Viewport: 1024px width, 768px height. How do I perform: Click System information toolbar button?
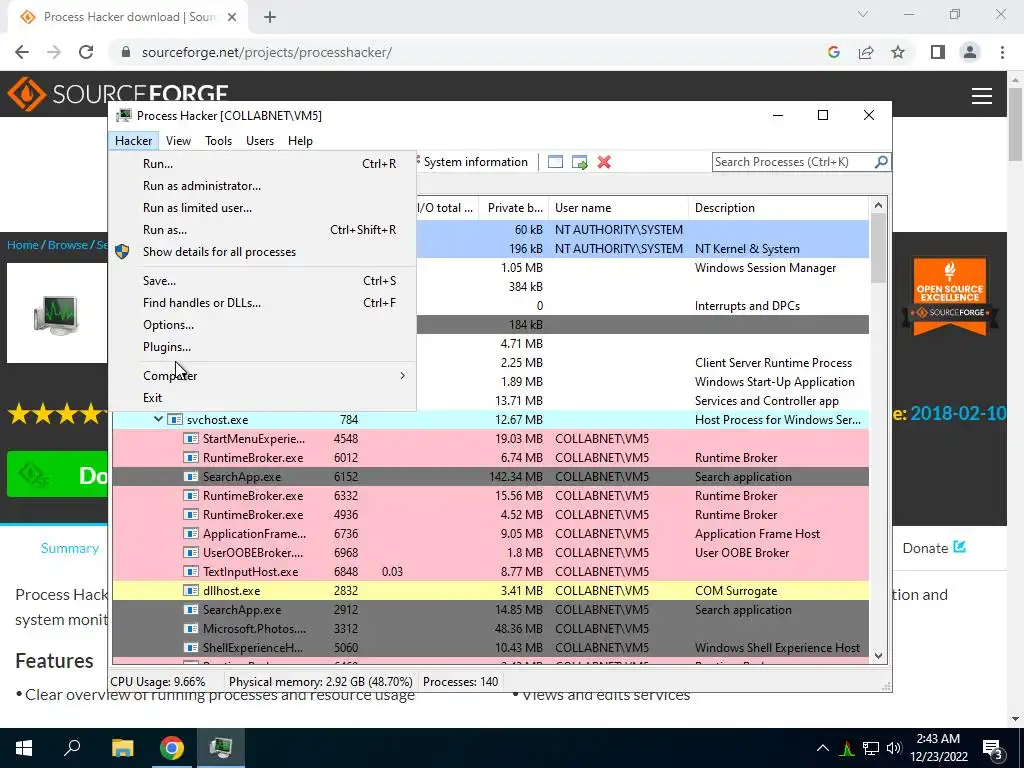473,162
